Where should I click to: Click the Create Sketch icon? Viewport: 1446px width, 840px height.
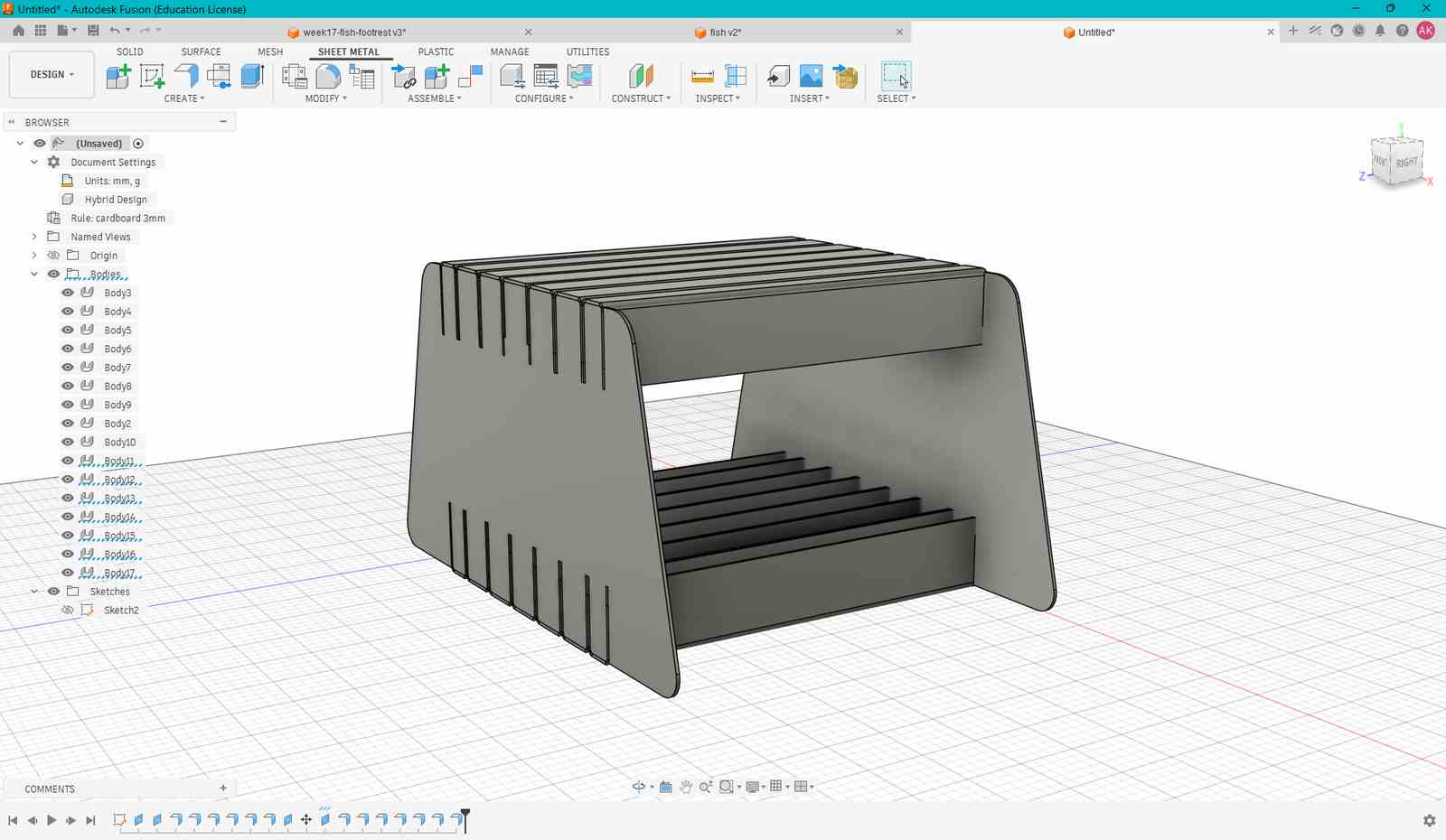click(152, 76)
